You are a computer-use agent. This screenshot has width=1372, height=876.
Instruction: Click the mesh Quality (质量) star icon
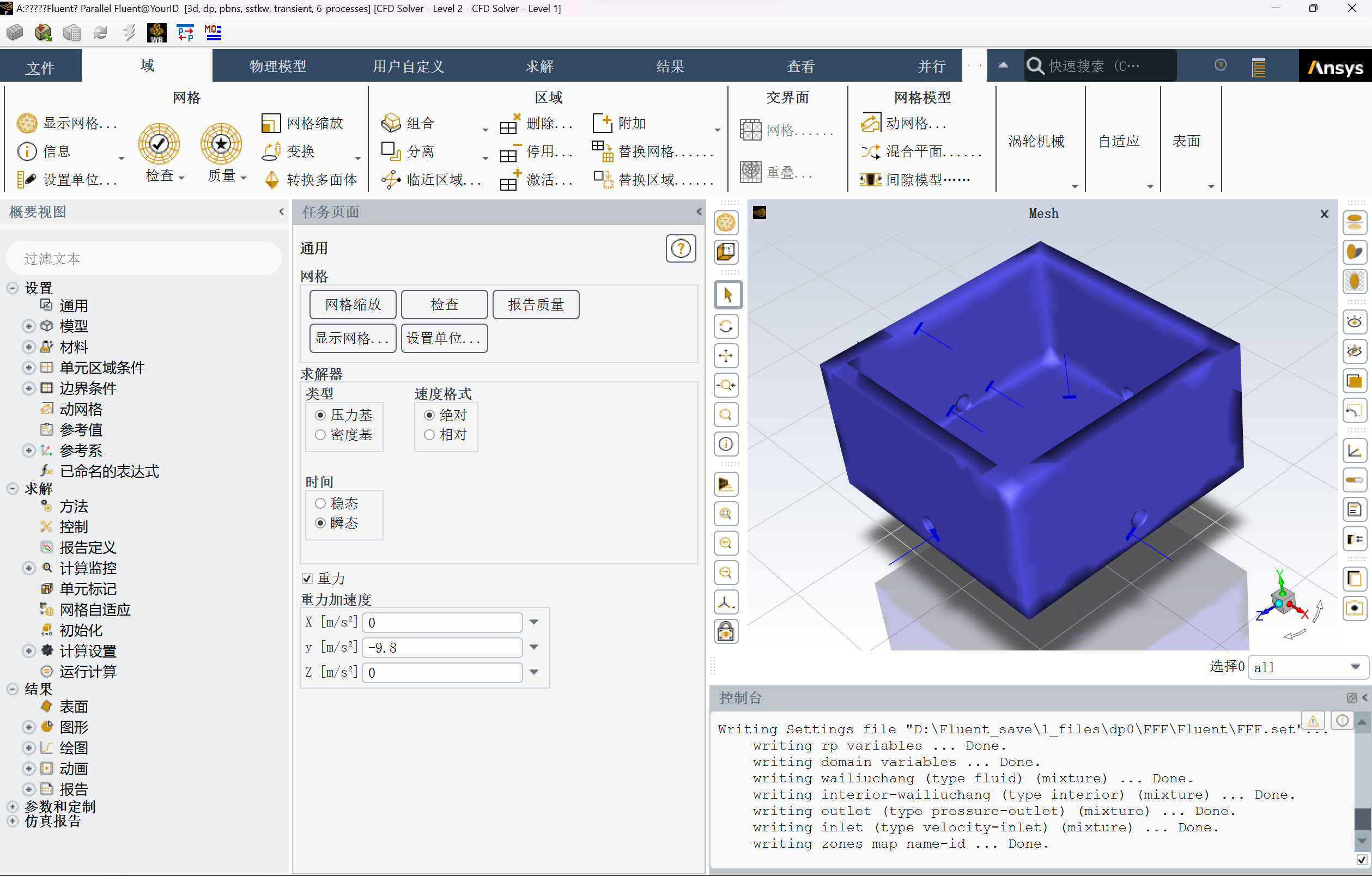[x=221, y=143]
